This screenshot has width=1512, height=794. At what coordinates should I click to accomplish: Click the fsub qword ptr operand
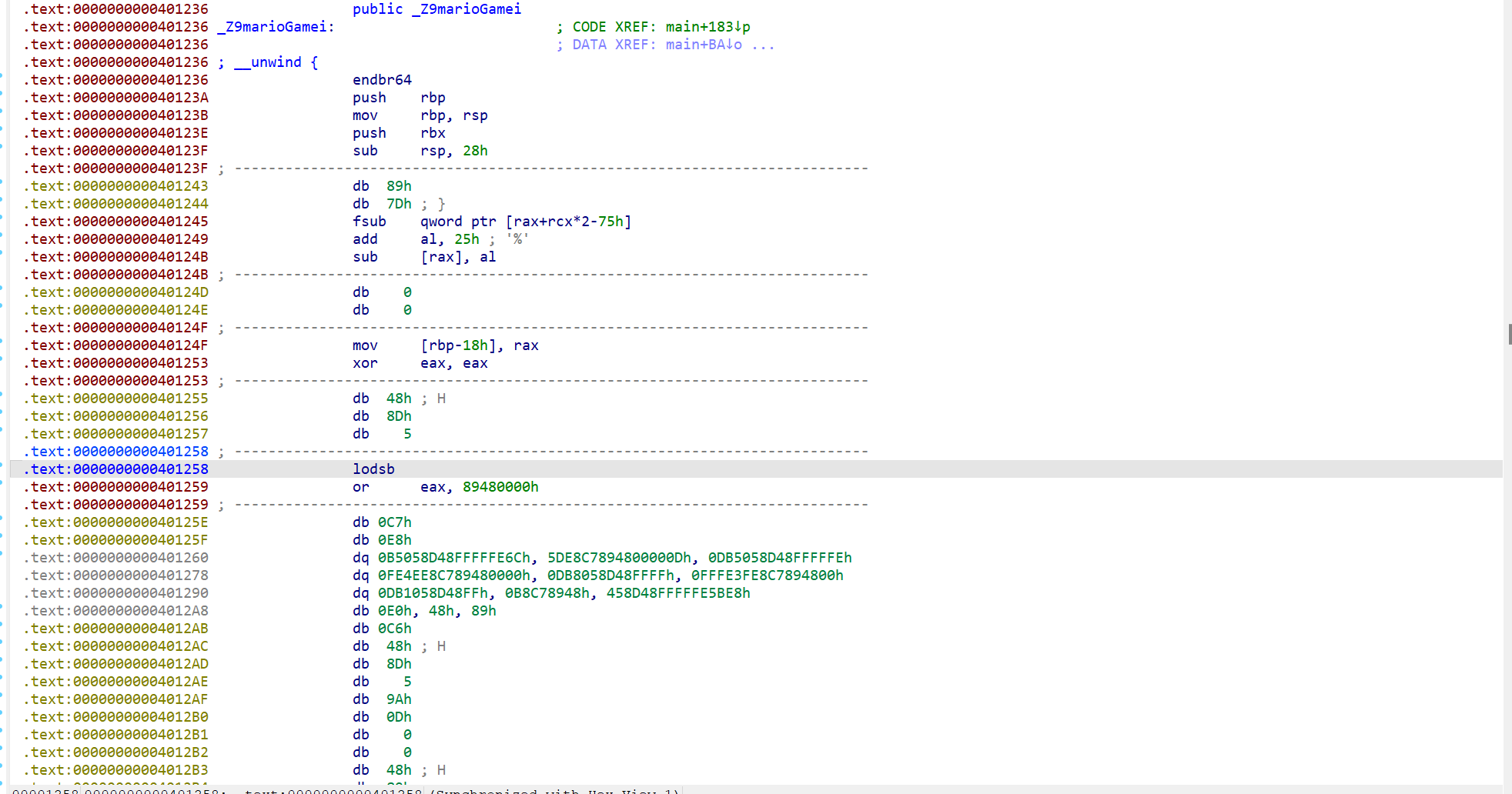tap(525, 222)
